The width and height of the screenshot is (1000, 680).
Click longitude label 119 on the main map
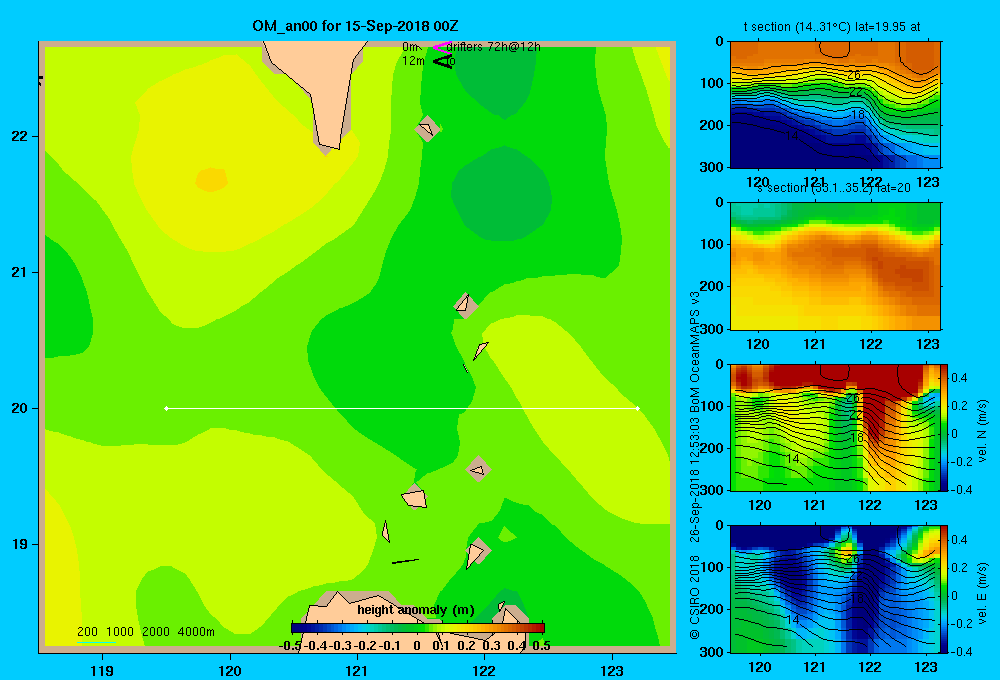(x=102, y=670)
